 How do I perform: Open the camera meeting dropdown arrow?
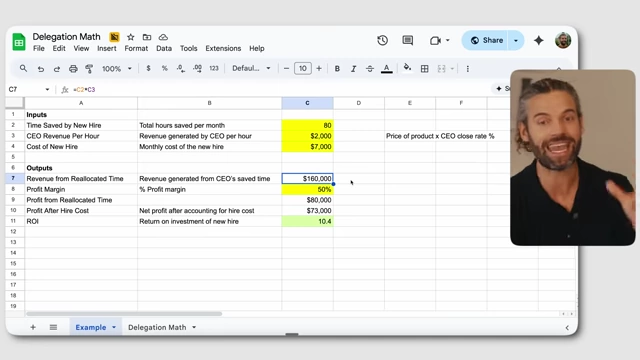(448, 40)
